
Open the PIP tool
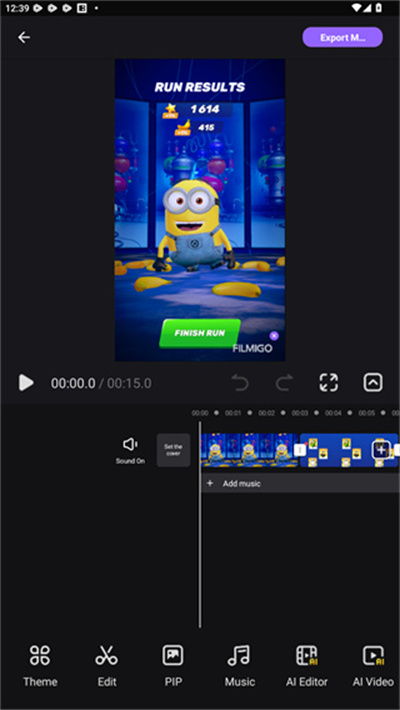(173, 666)
